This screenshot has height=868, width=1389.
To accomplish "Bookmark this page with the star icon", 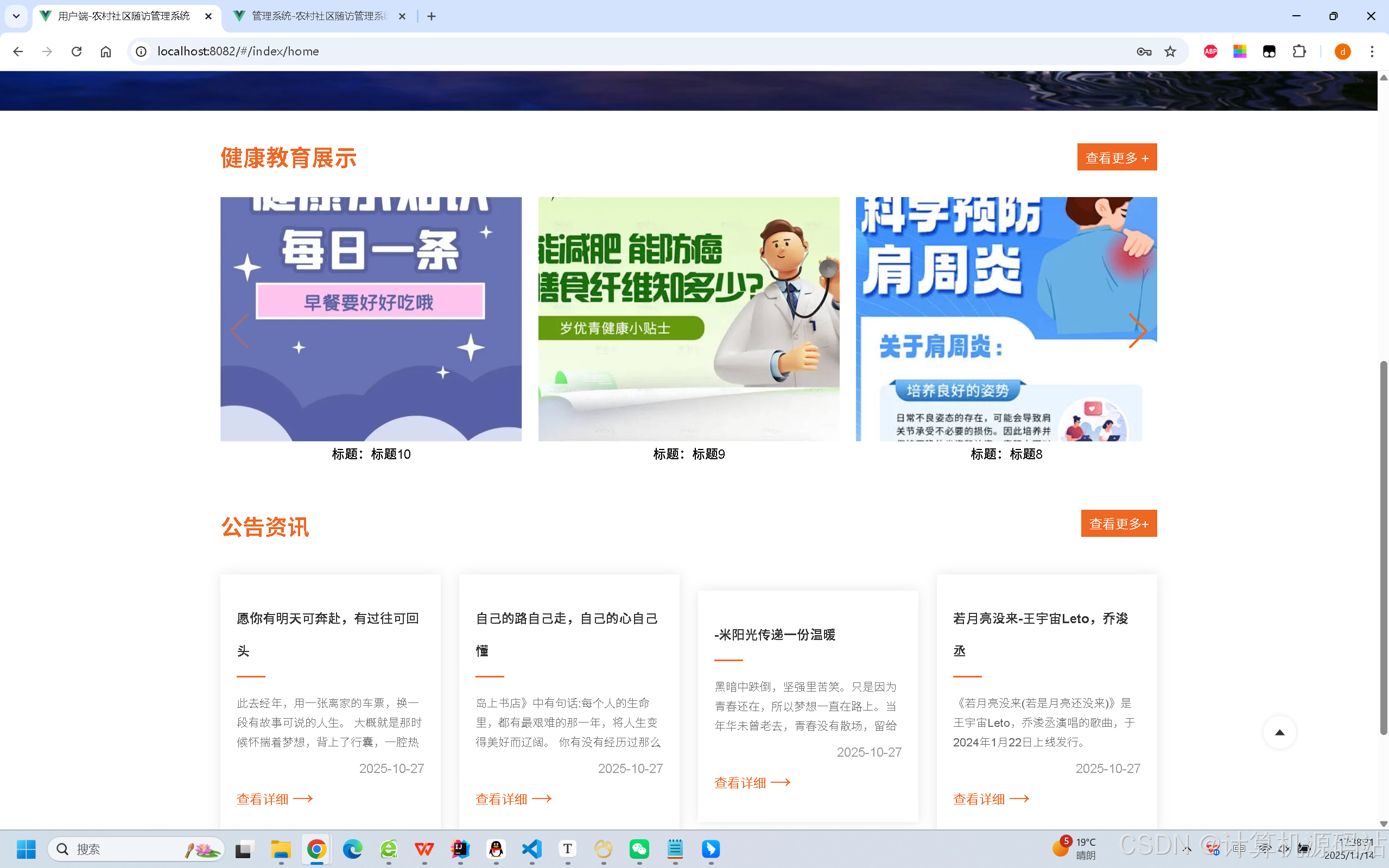I will click(1170, 52).
